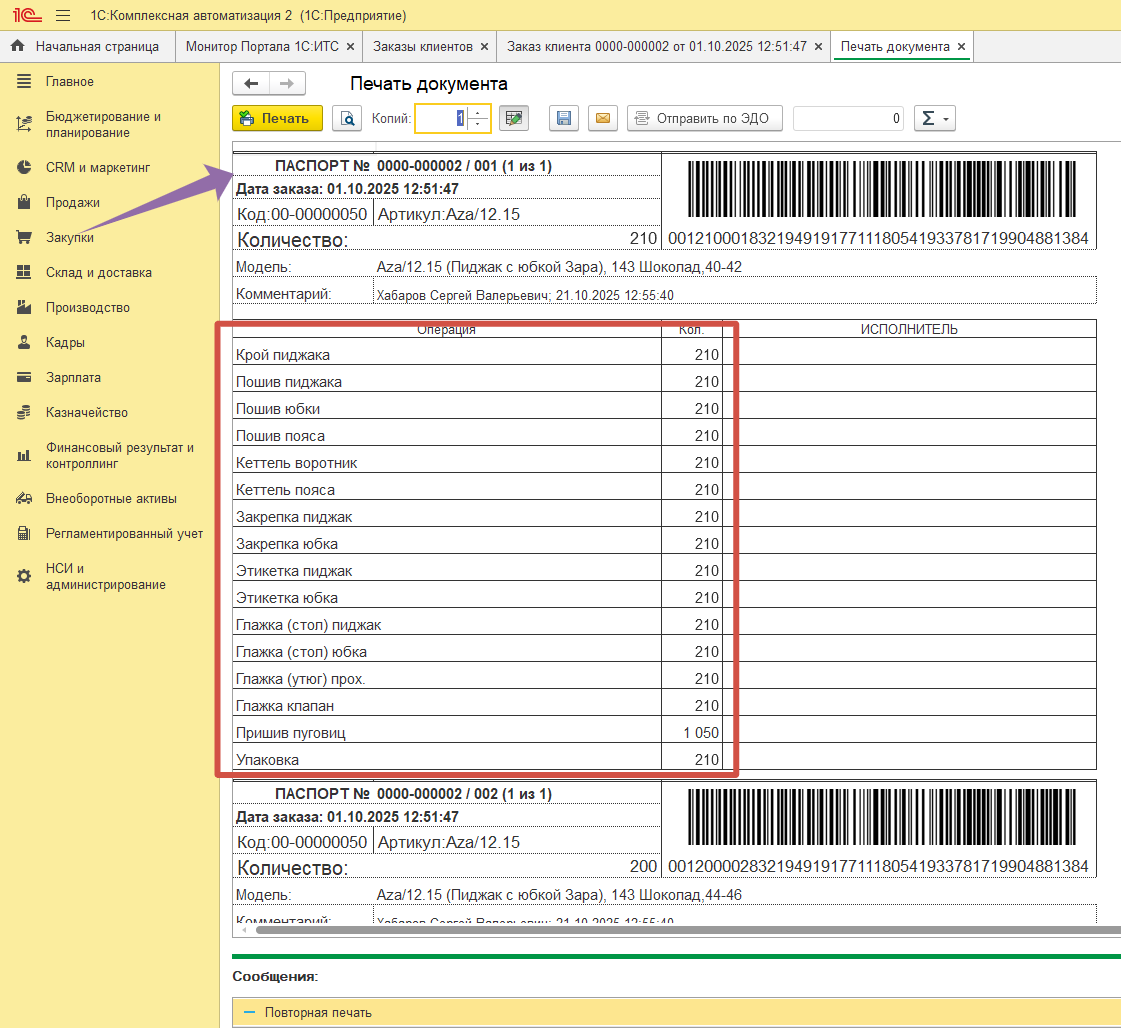Viewport: 1121px width, 1028px height.
Task: Open the Закупки section with cart icon
Action: tap(70, 238)
